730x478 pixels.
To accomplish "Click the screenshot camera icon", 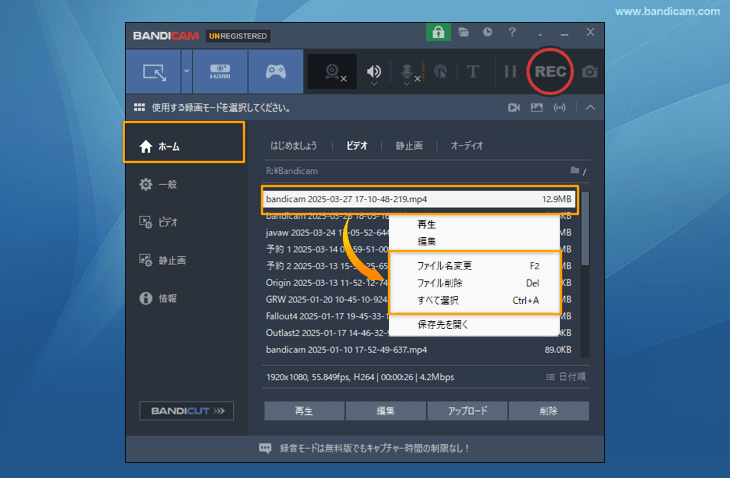I will tap(590, 72).
